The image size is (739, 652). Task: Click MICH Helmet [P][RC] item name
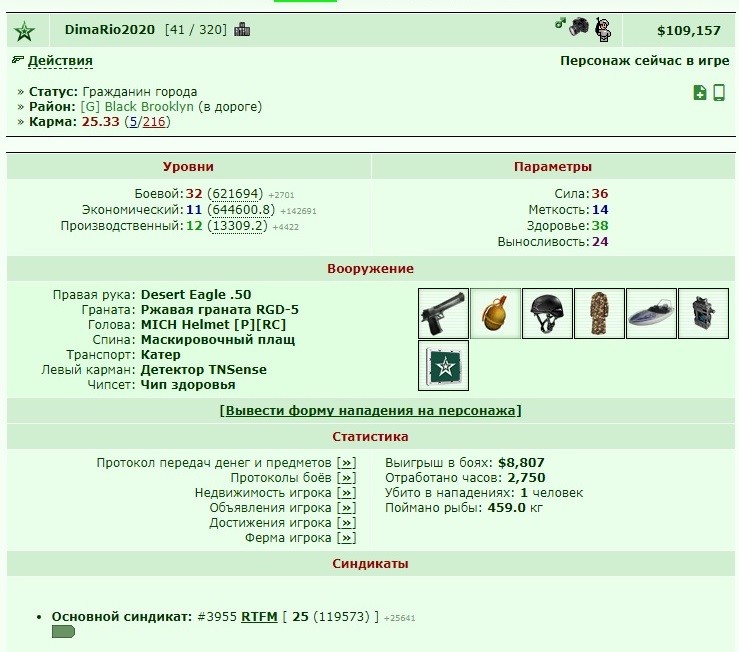213,325
